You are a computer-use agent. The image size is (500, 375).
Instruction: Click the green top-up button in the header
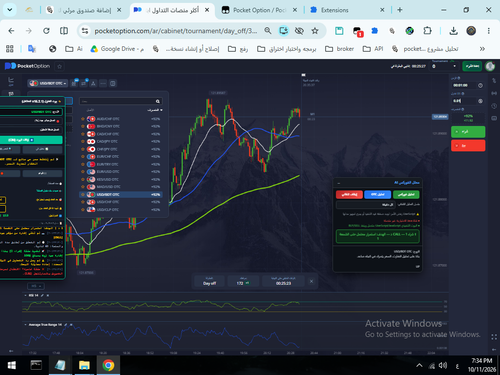point(472,66)
